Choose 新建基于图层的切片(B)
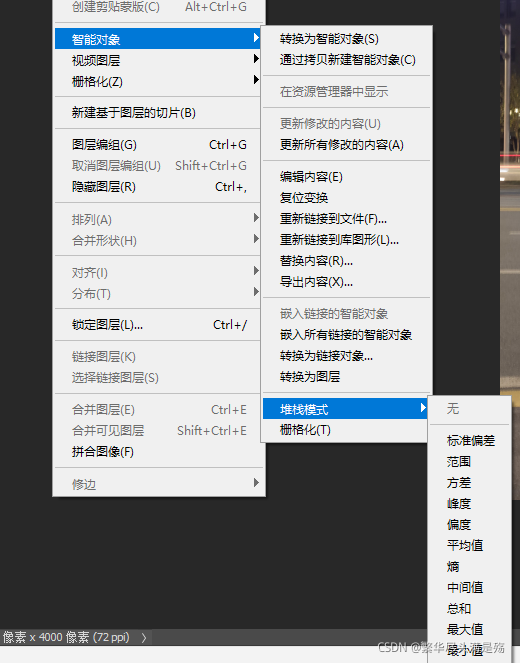 [x=158, y=113]
